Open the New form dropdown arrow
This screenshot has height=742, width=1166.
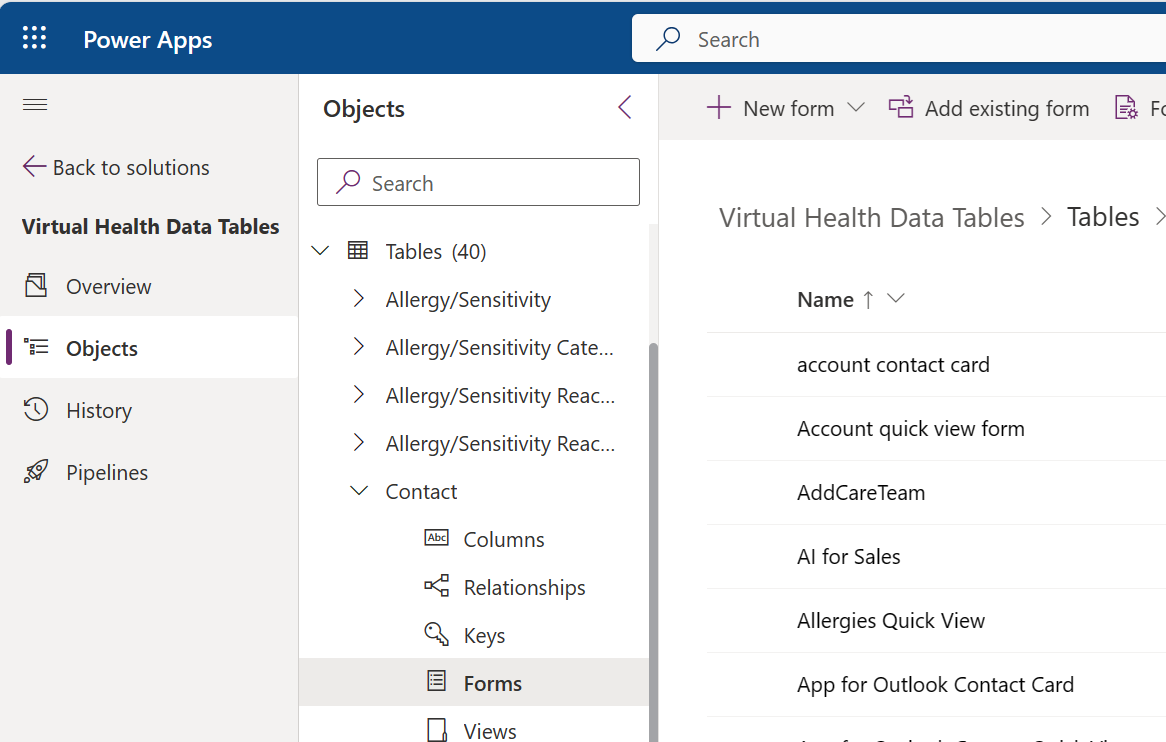pyautogui.click(x=856, y=108)
